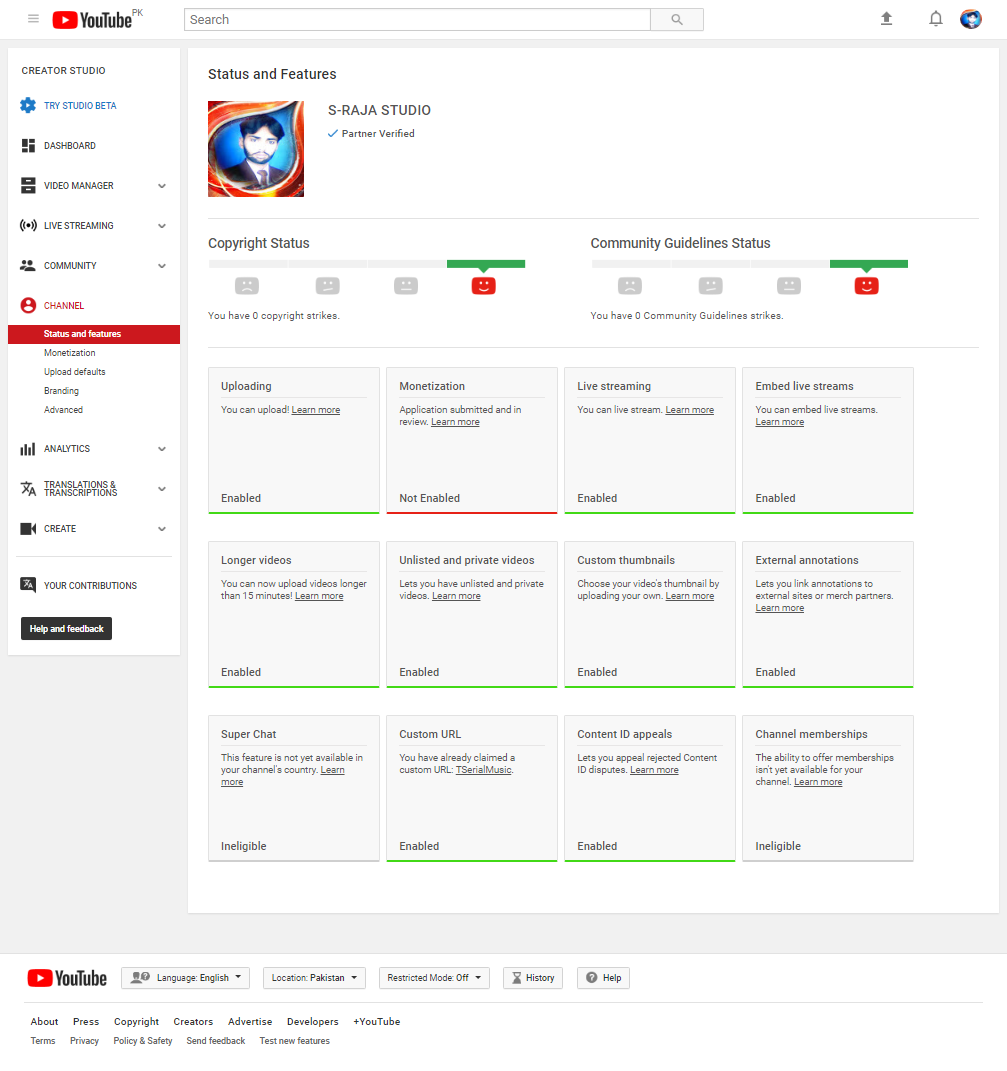The image size is (1007, 1071).
Task: Open the account avatar menu
Action: [x=970, y=19]
